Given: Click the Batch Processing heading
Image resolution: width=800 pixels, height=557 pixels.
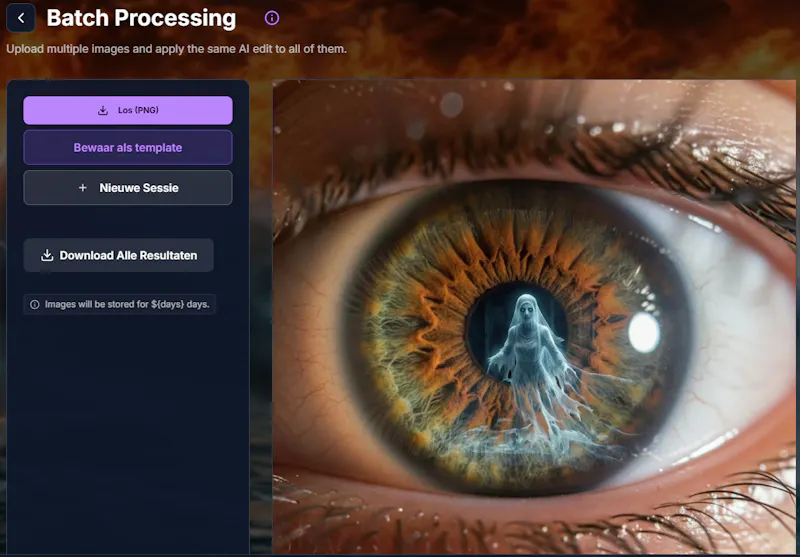Looking at the screenshot, I should [141, 18].
